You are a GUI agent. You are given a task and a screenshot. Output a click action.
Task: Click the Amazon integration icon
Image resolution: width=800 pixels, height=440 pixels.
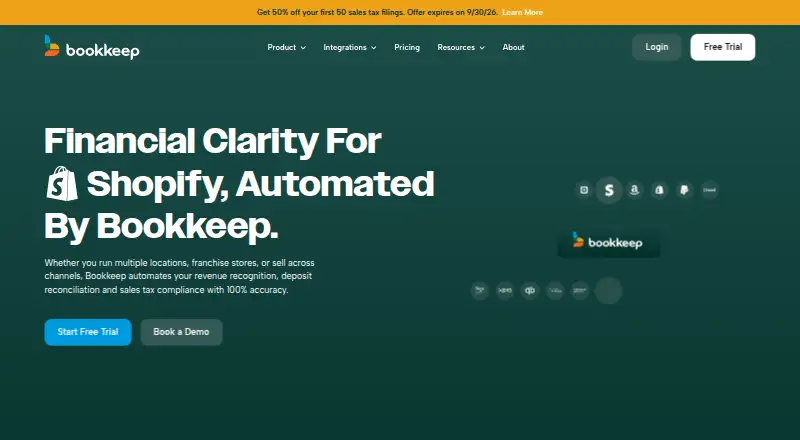coord(634,190)
